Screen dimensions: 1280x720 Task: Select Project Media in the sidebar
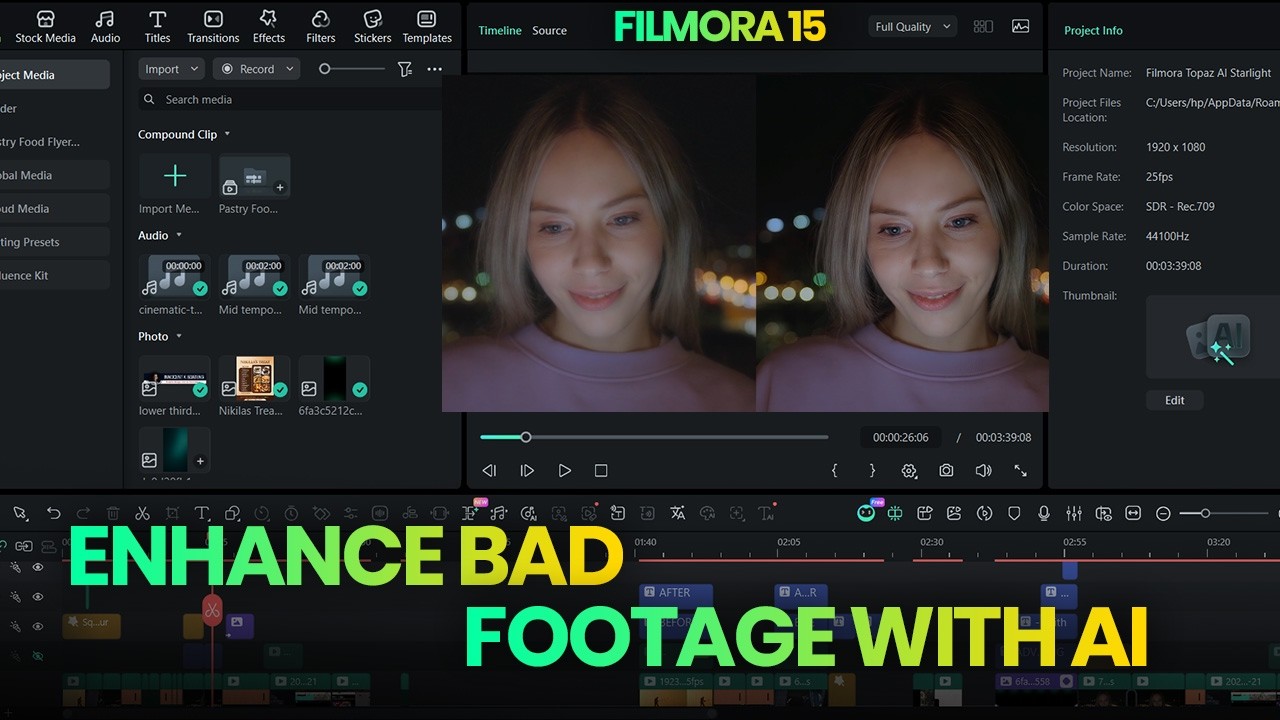(55, 75)
